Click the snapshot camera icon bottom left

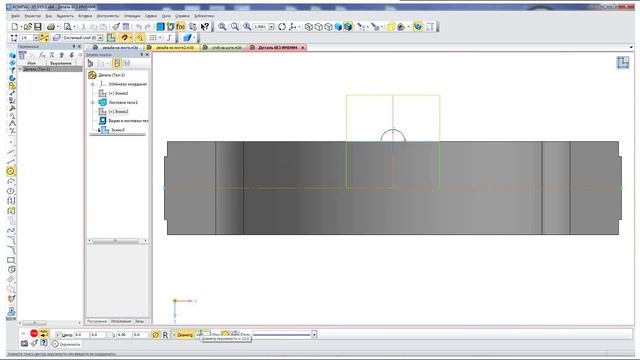24,343
